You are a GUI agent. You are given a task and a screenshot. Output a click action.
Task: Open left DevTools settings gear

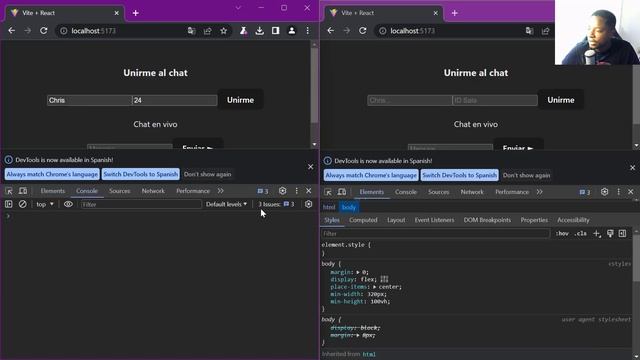click(x=282, y=191)
